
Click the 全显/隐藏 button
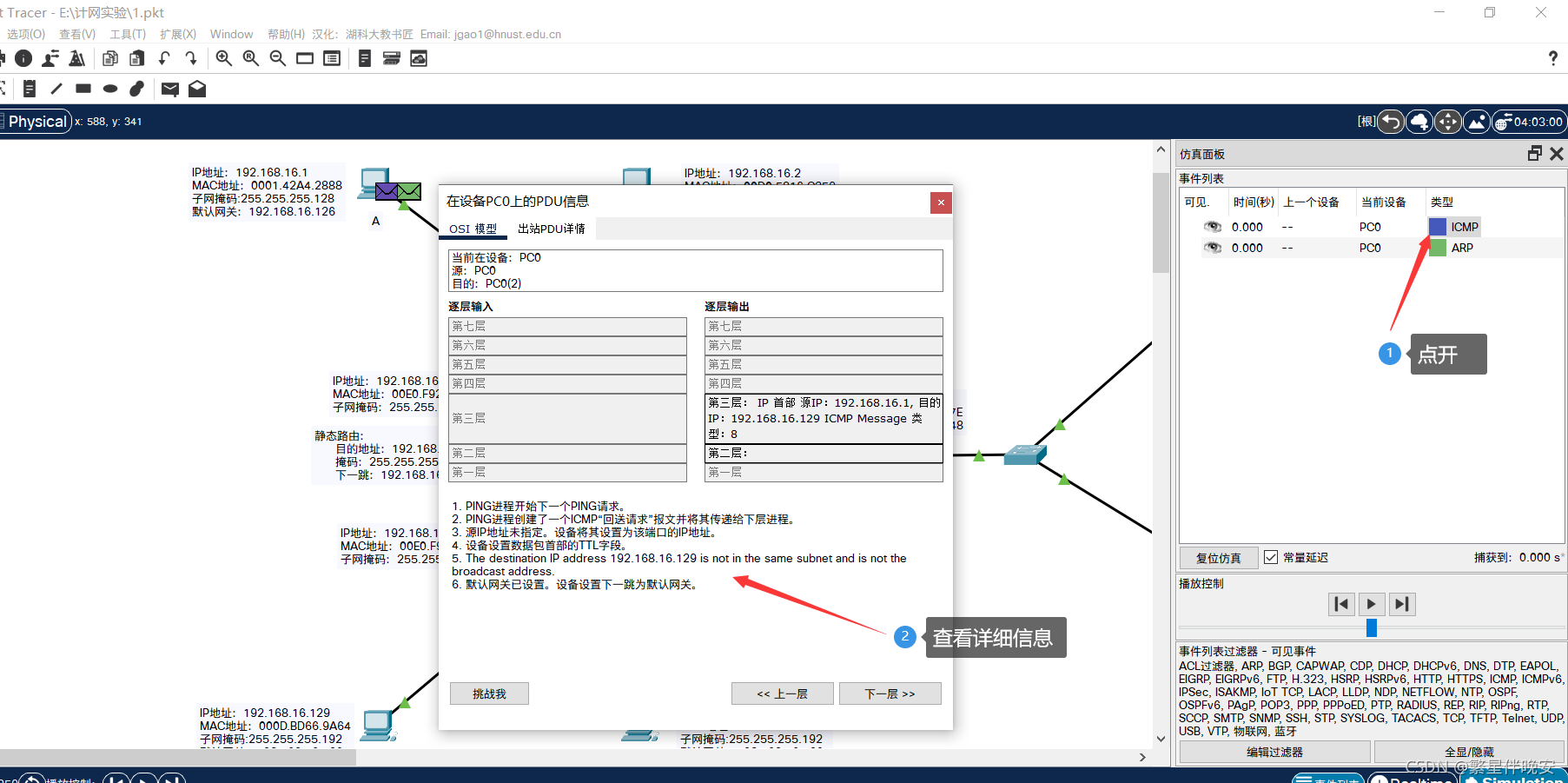coord(1469,752)
